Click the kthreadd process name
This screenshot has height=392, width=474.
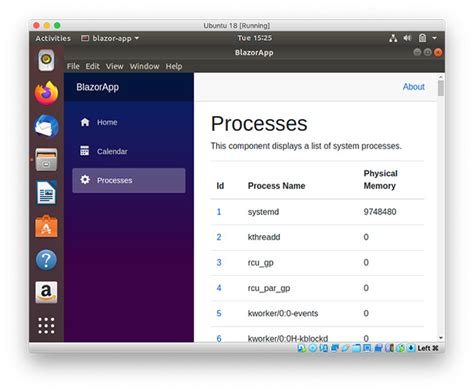pos(264,237)
